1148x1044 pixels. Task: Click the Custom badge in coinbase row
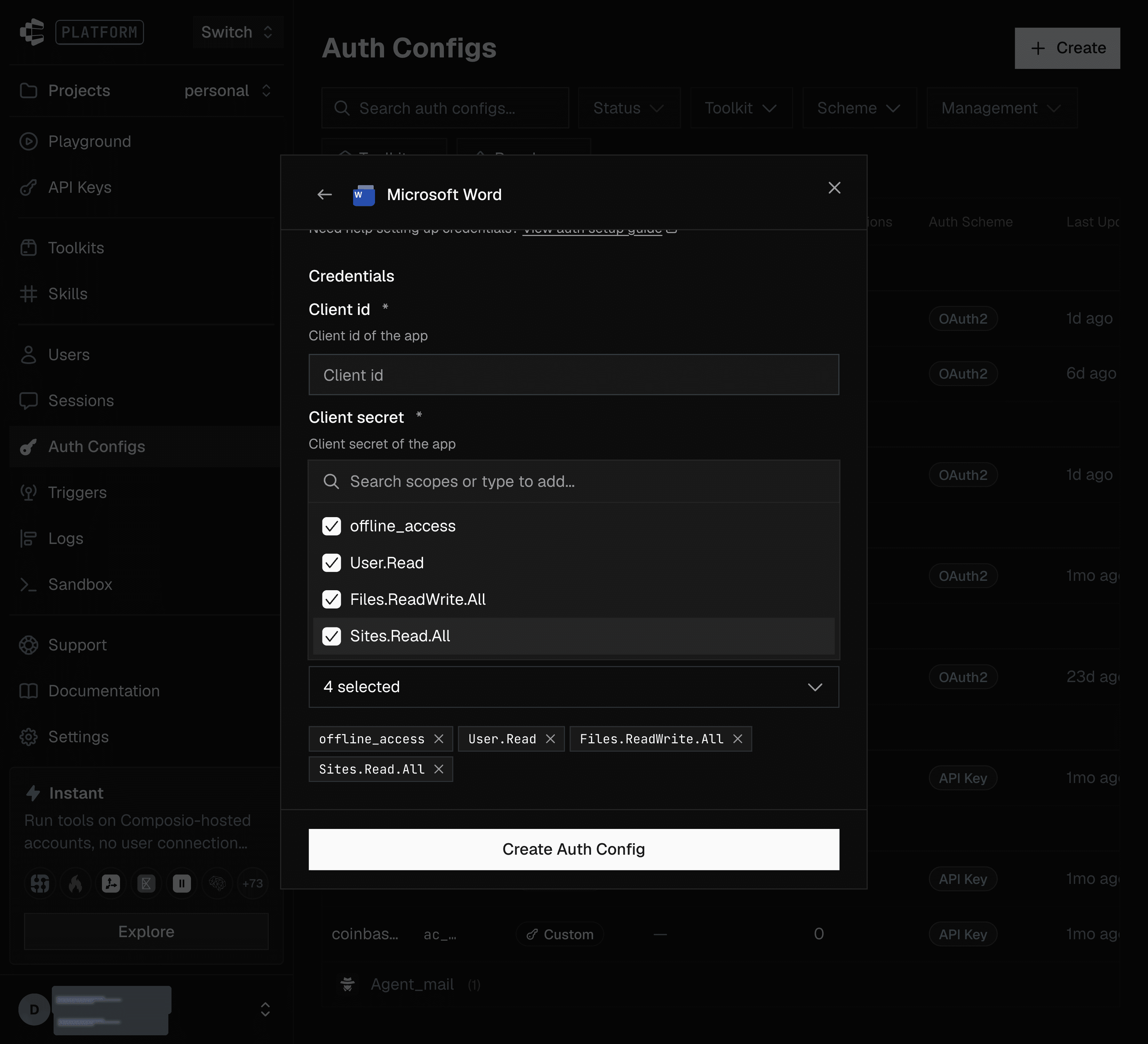click(x=560, y=934)
